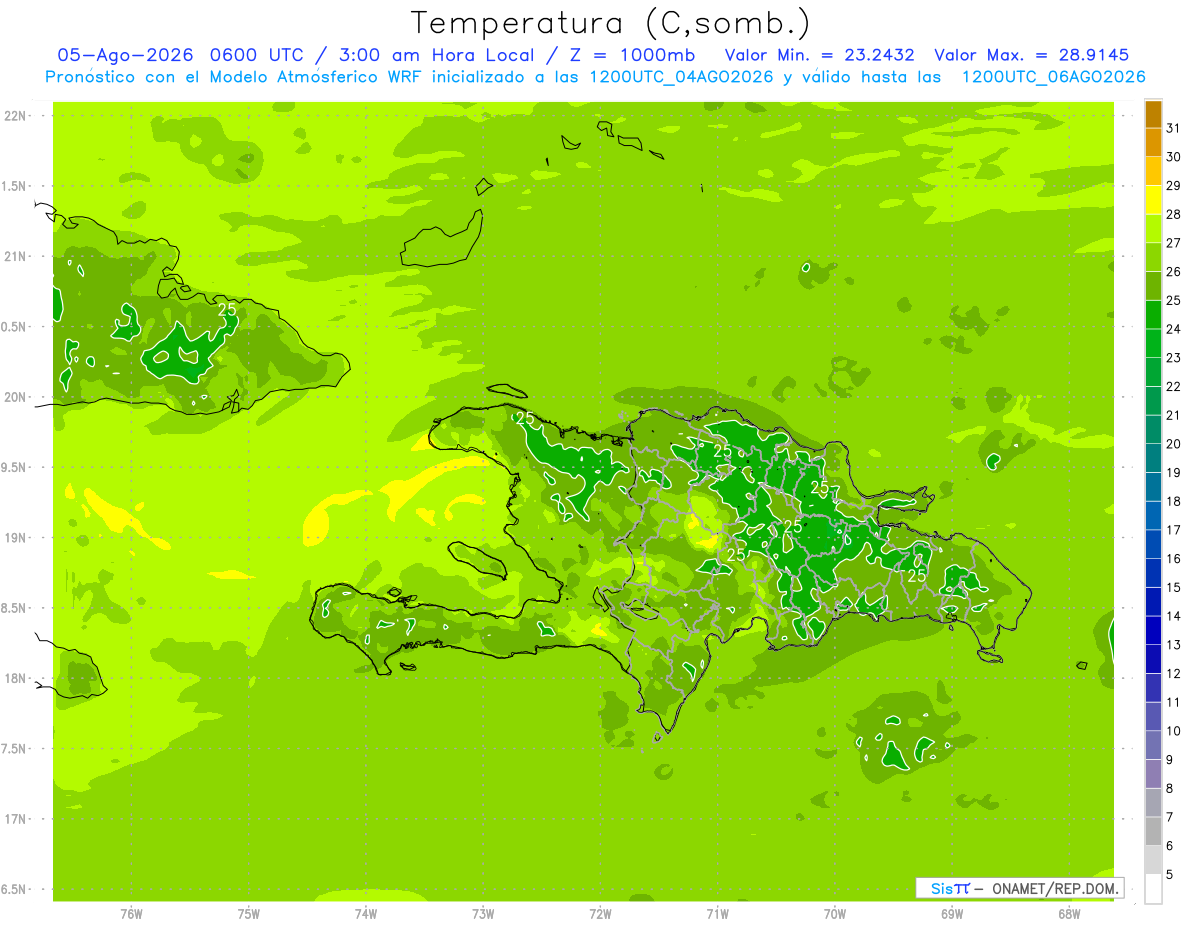The height and width of the screenshot is (927, 1200).
Task: Click the '17N' latitude axis label
Action: (16, 819)
